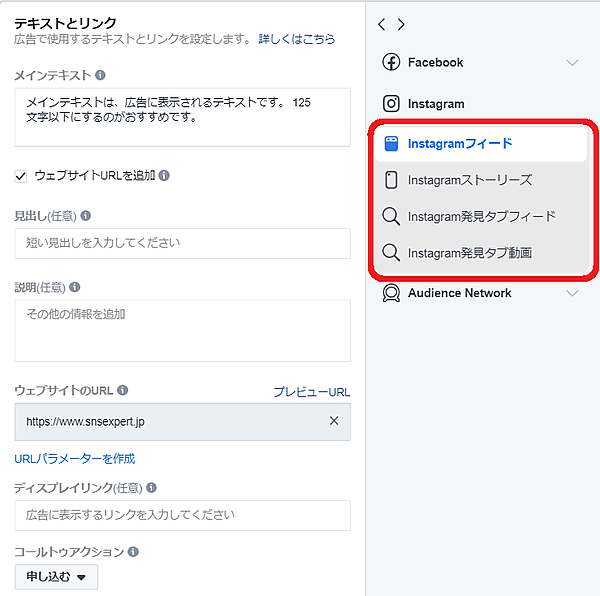Click the info icon beside メインテキスト

click(x=101, y=75)
